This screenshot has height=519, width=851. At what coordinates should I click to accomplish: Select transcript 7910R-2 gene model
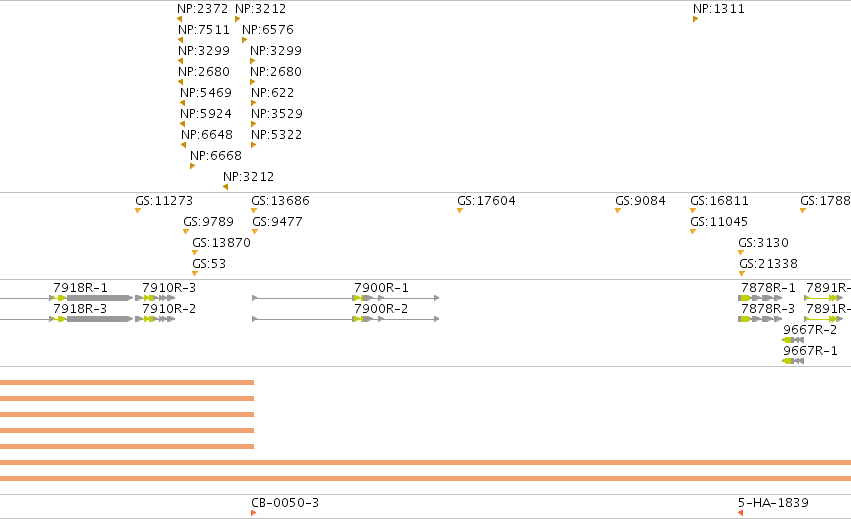click(155, 319)
